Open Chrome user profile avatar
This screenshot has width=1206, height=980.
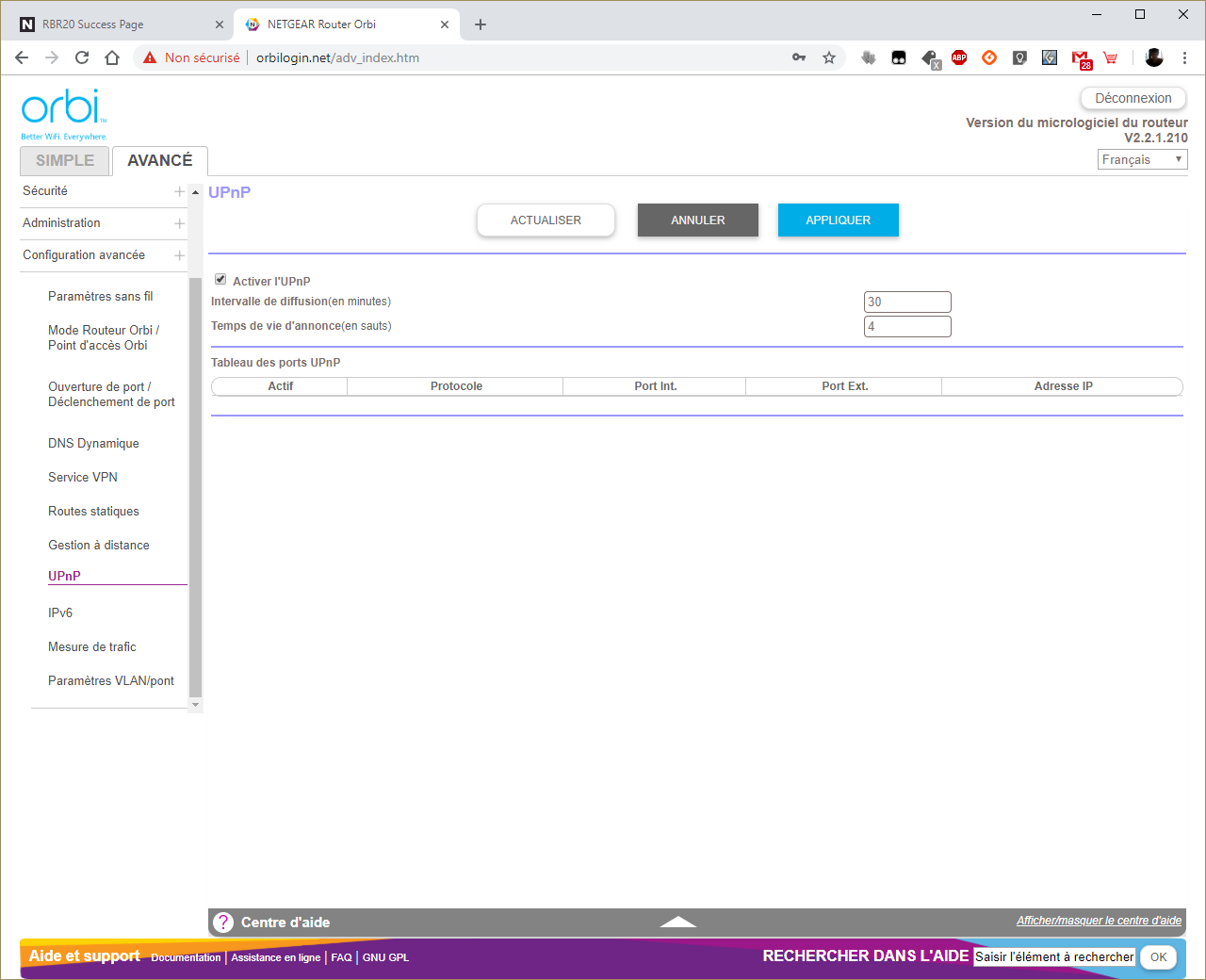[1154, 57]
